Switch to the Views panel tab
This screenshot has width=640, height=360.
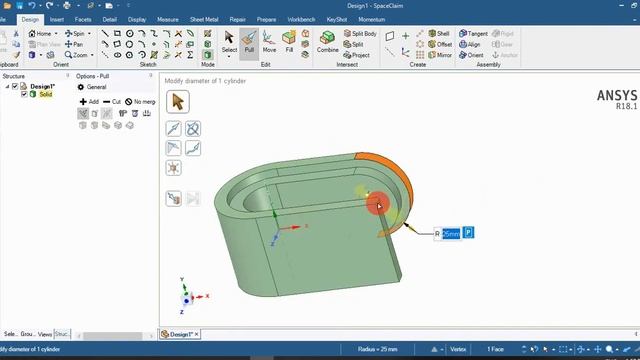tap(45, 334)
